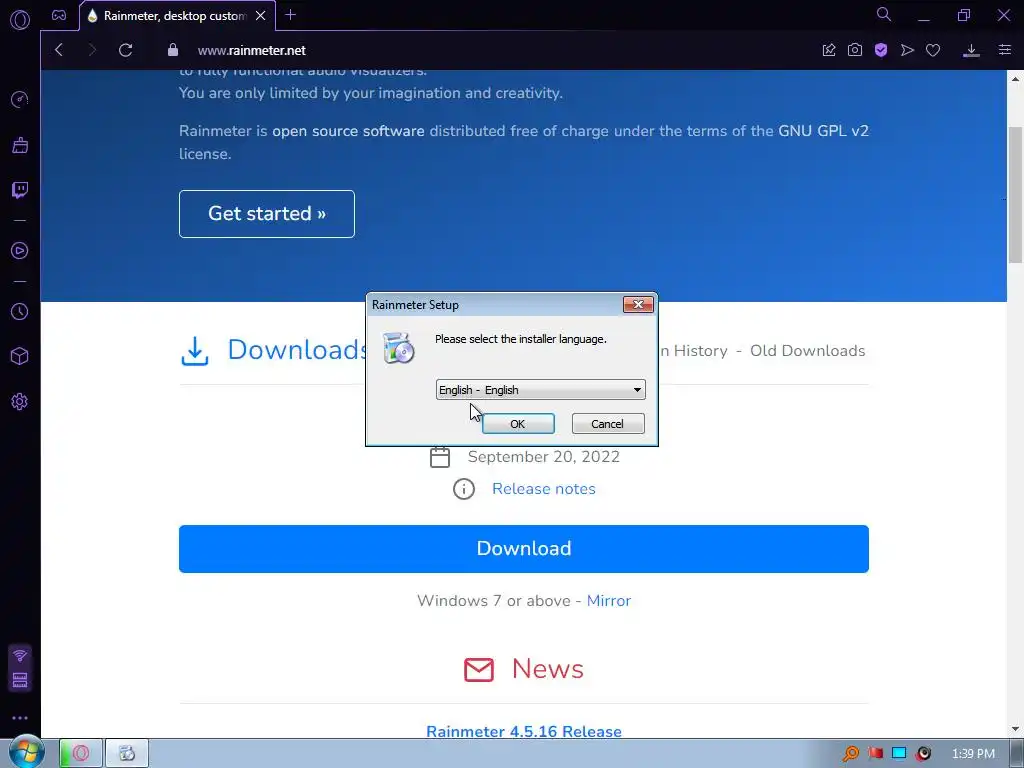Open the Player icon in sidebar
This screenshot has height=768, width=1024.
click(x=20, y=251)
